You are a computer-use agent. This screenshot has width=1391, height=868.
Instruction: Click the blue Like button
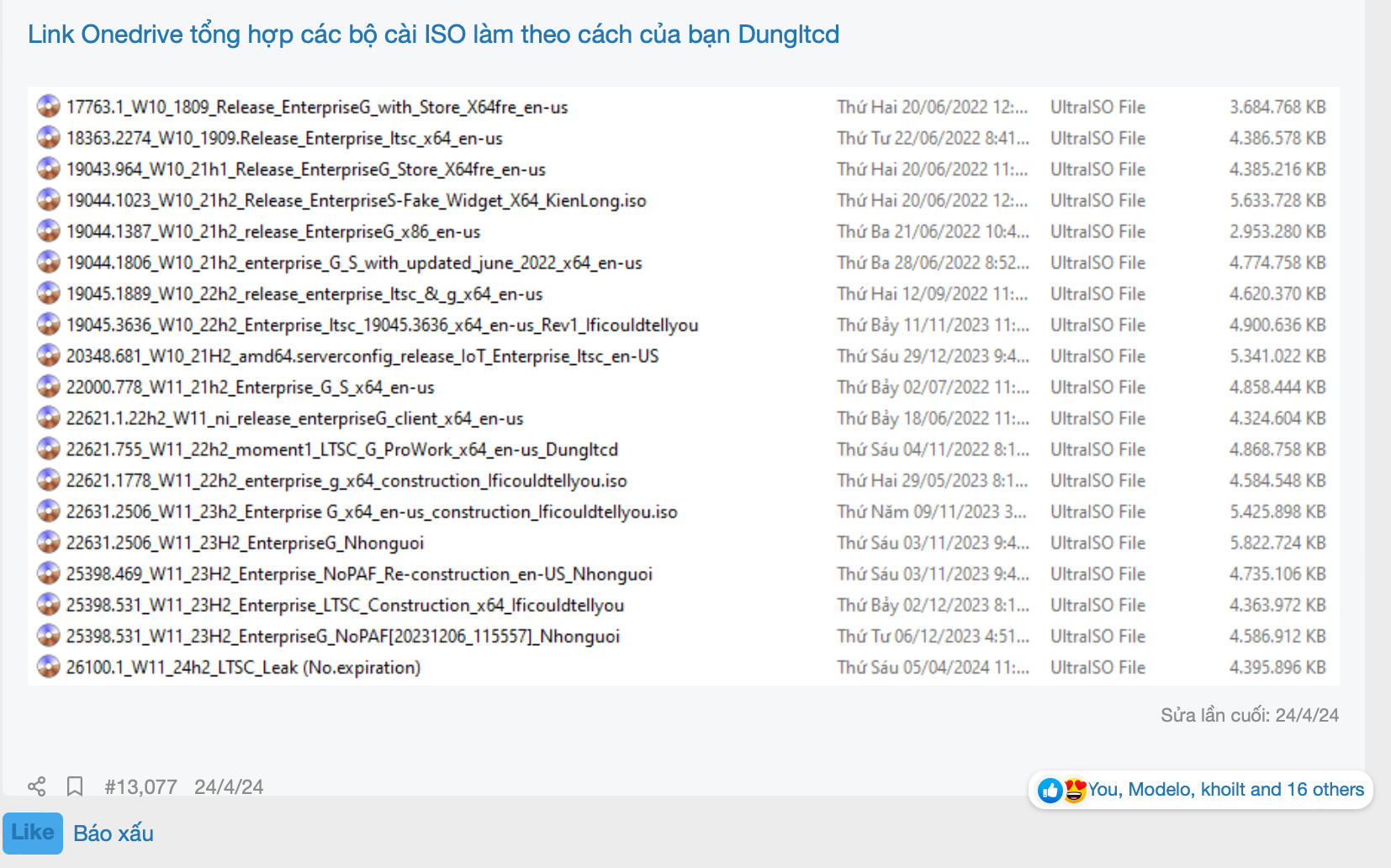[x=33, y=833]
